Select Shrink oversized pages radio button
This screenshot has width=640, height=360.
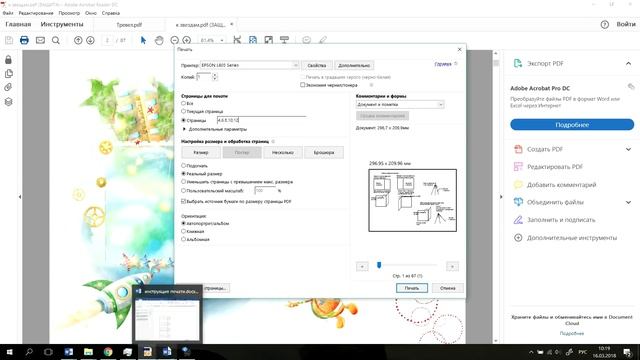(183, 182)
